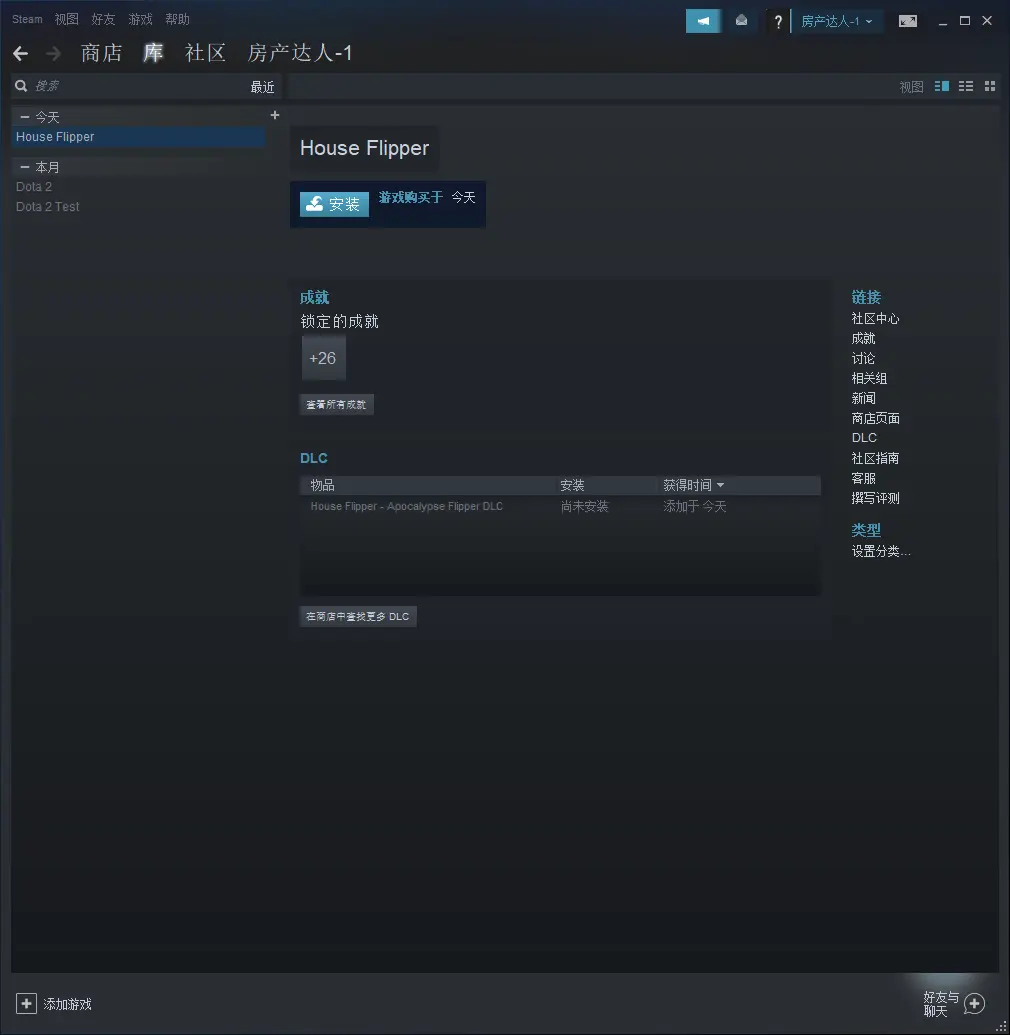Click 在商店中查找更多 DLC button

coord(358,617)
